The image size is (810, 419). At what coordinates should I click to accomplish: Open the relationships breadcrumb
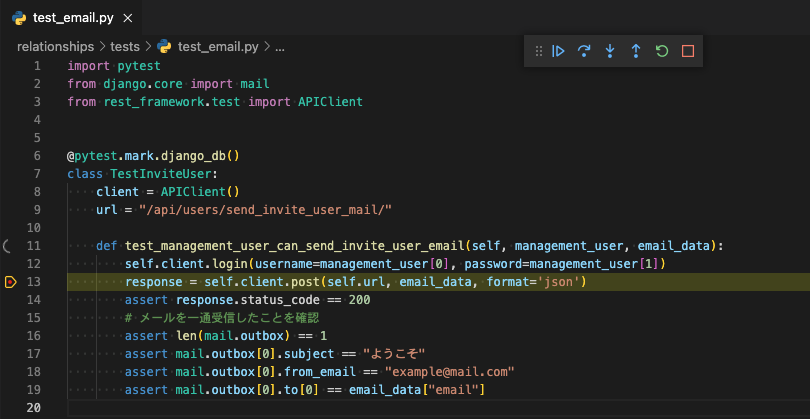pyautogui.click(x=55, y=47)
